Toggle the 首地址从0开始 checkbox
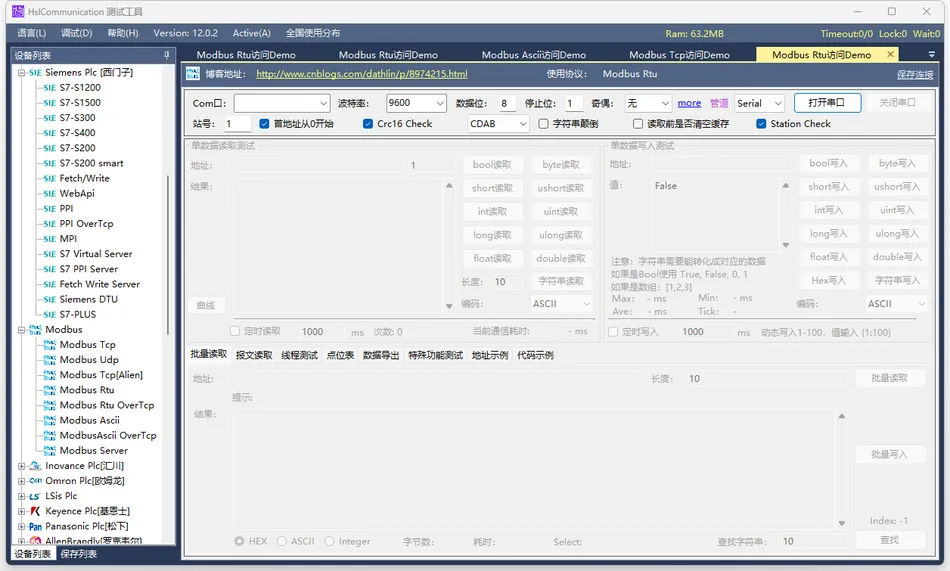This screenshot has height=571, width=950. point(264,124)
